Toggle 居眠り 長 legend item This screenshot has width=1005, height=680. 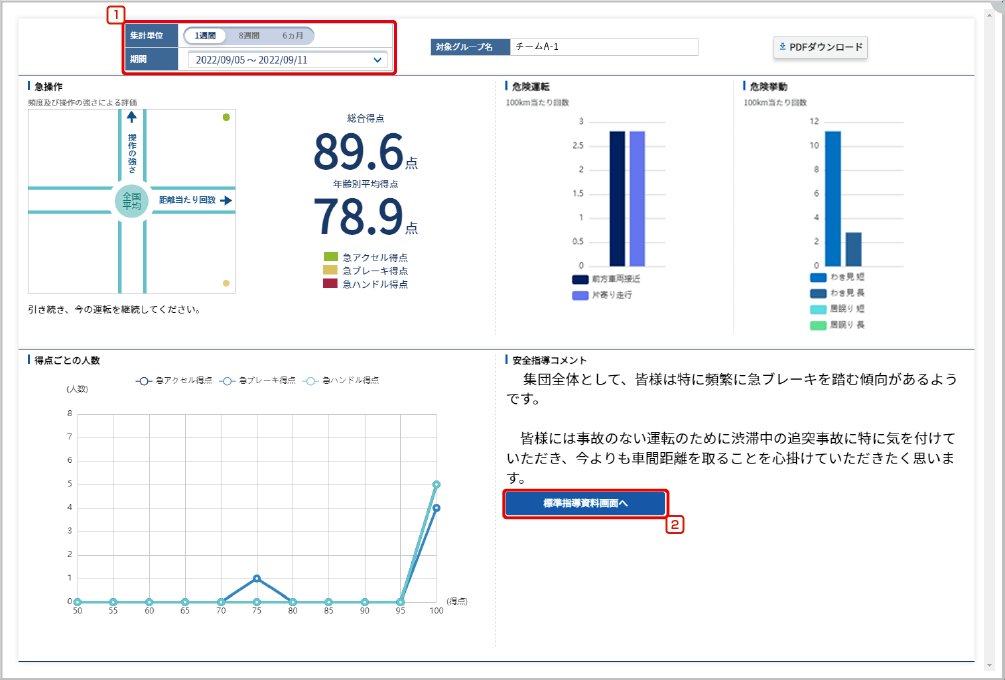(818, 325)
